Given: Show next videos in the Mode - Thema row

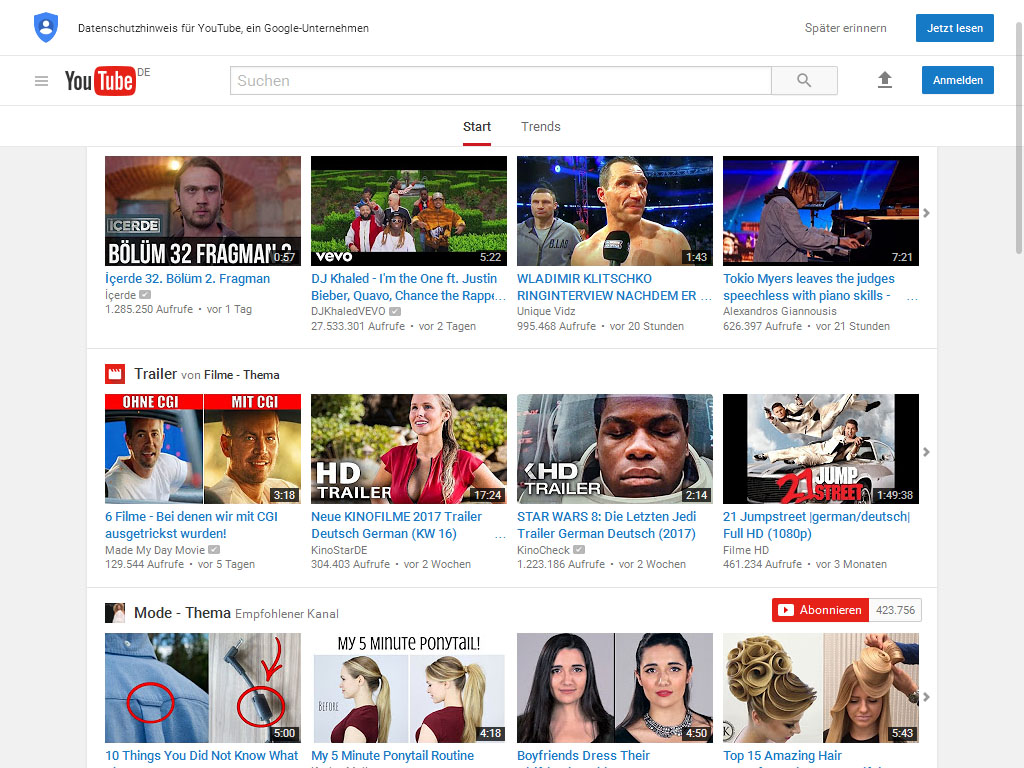Looking at the screenshot, I should 926,697.
